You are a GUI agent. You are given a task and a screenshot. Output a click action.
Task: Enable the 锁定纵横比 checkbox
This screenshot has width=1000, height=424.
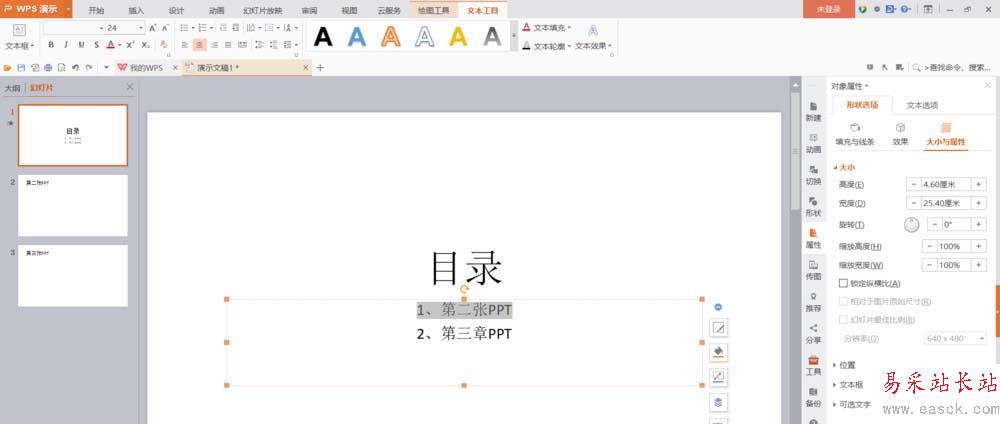coord(843,282)
